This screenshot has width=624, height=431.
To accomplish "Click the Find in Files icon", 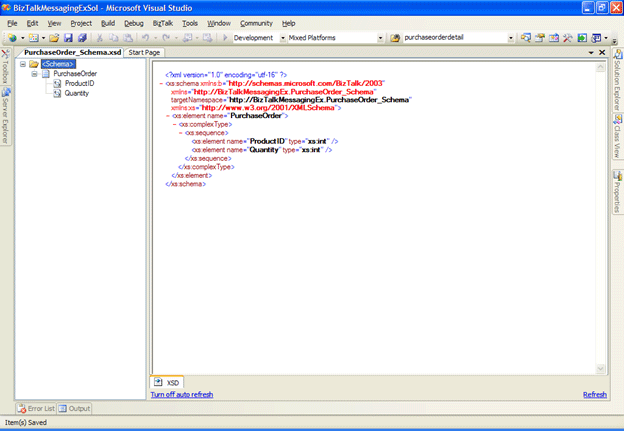I will pyautogui.click(x=395, y=38).
